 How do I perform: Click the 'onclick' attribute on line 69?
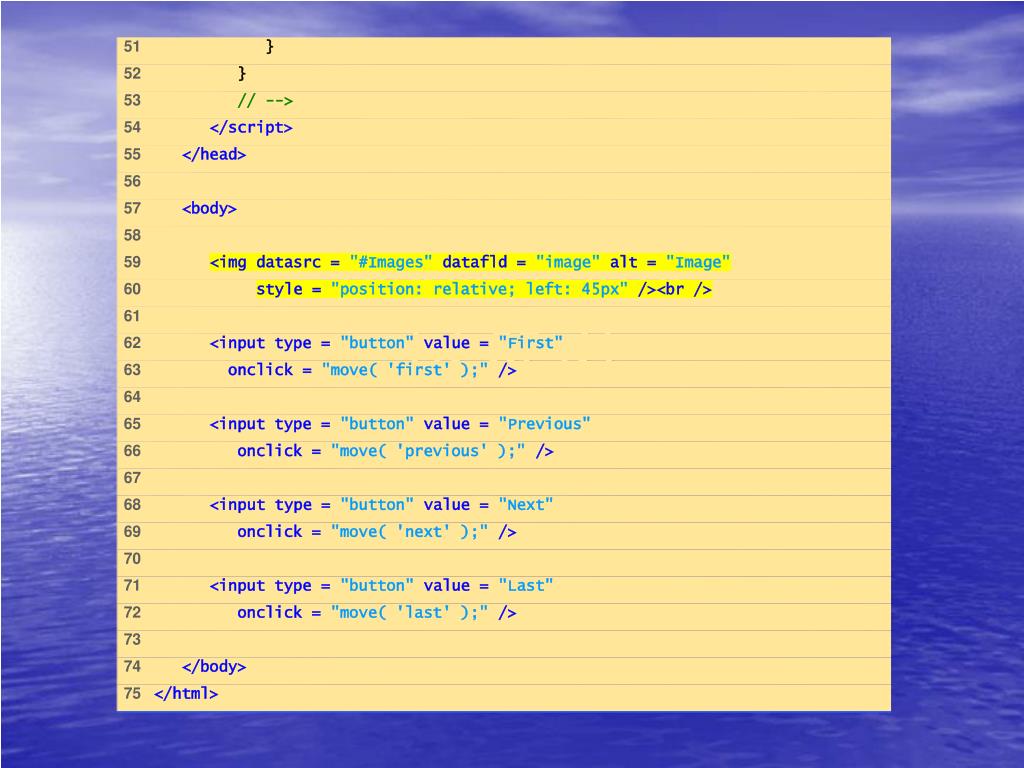pyautogui.click(x=270, y=532)
